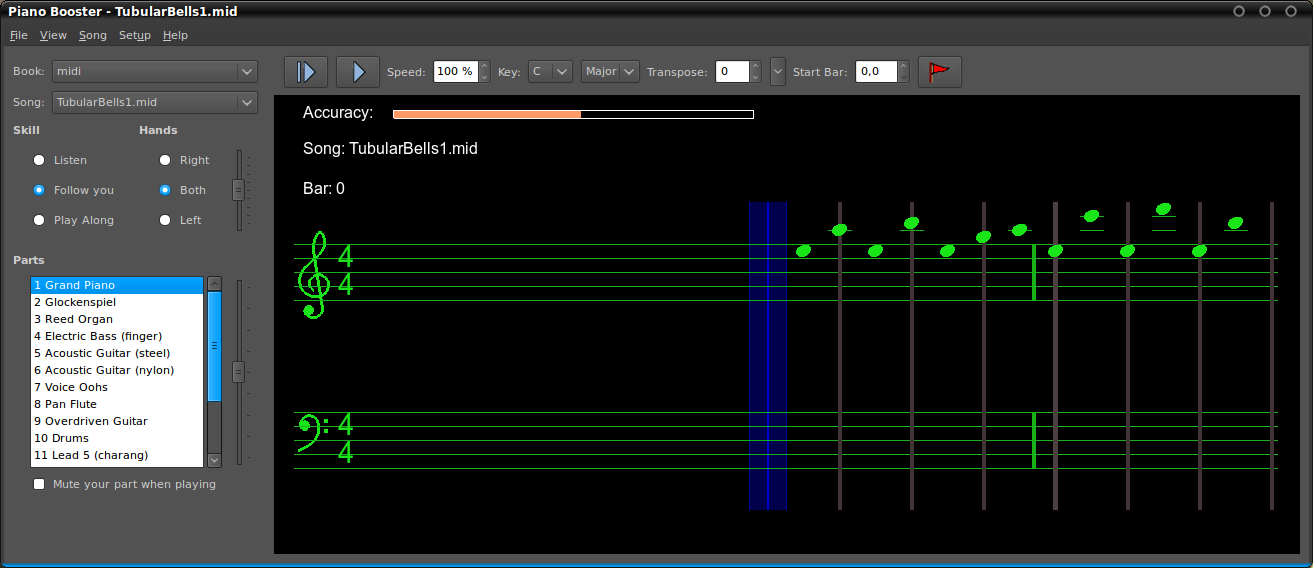Image resolution: width=1313 pixels, height=568 pixels.
Task: Click the Start Bar input field
Action: (x=876, y=72)
